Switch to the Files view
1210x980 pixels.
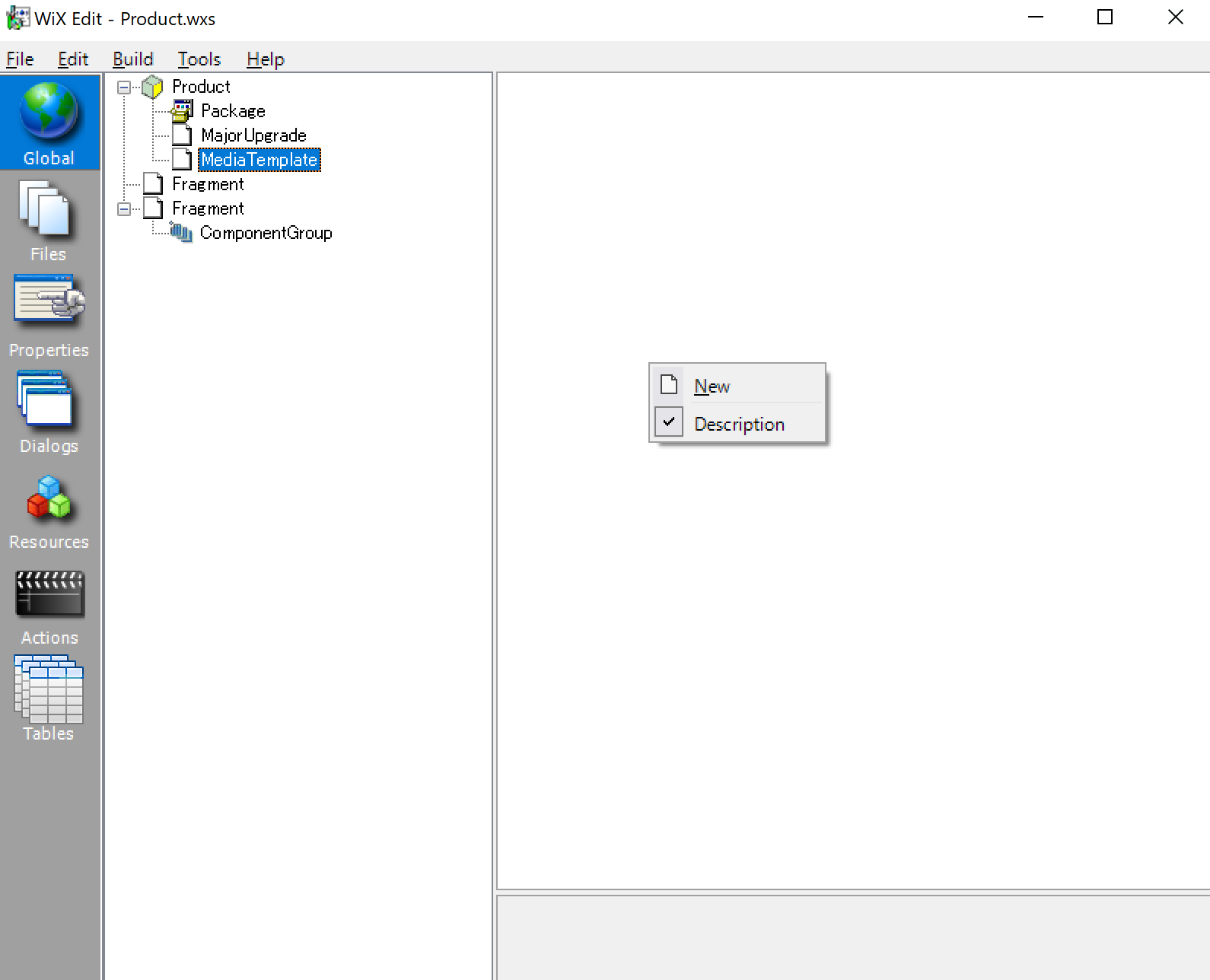click(49, 221)
